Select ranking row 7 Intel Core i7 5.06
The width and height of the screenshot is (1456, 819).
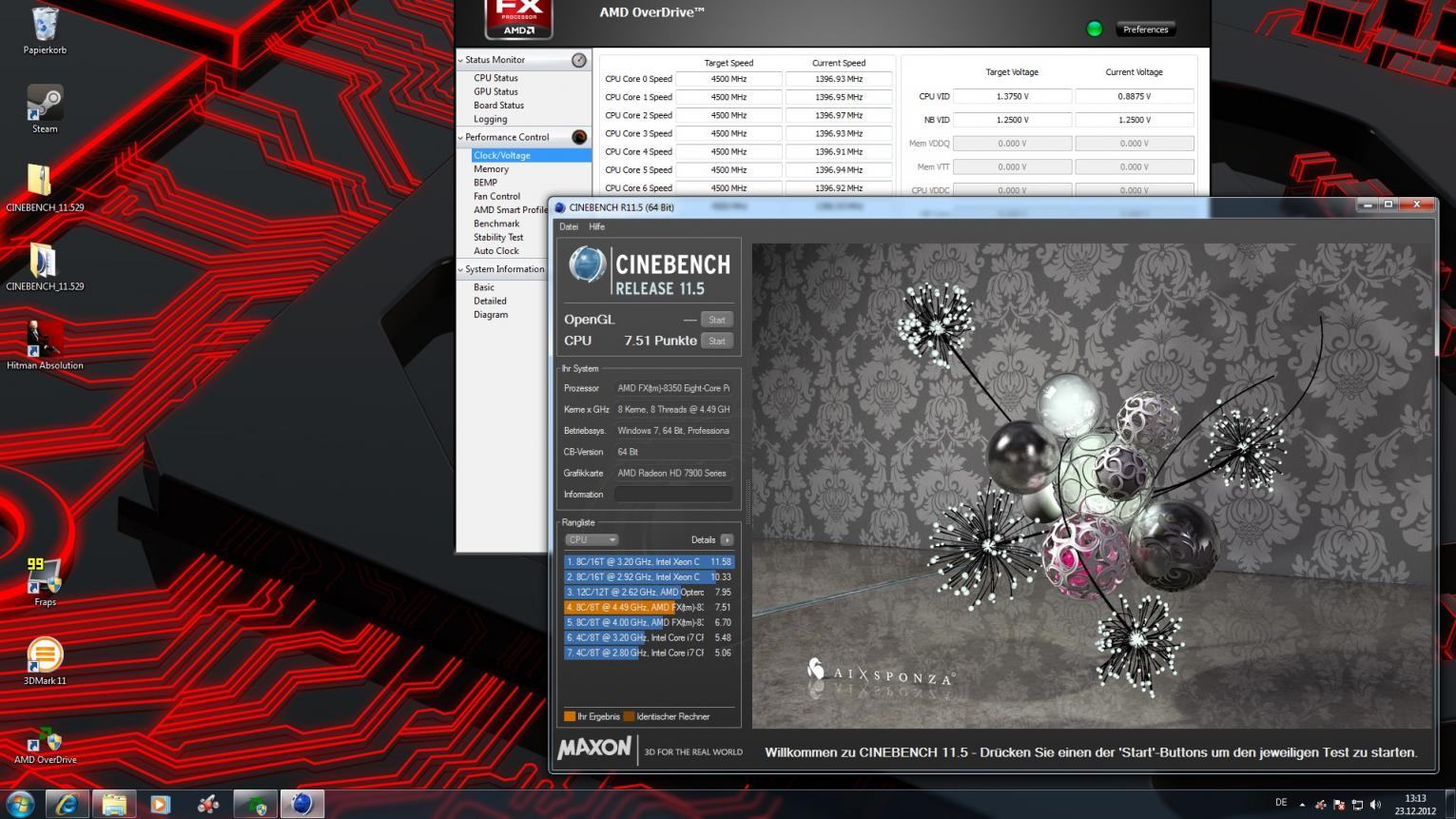pyautogui.click(x=649, y=653)
